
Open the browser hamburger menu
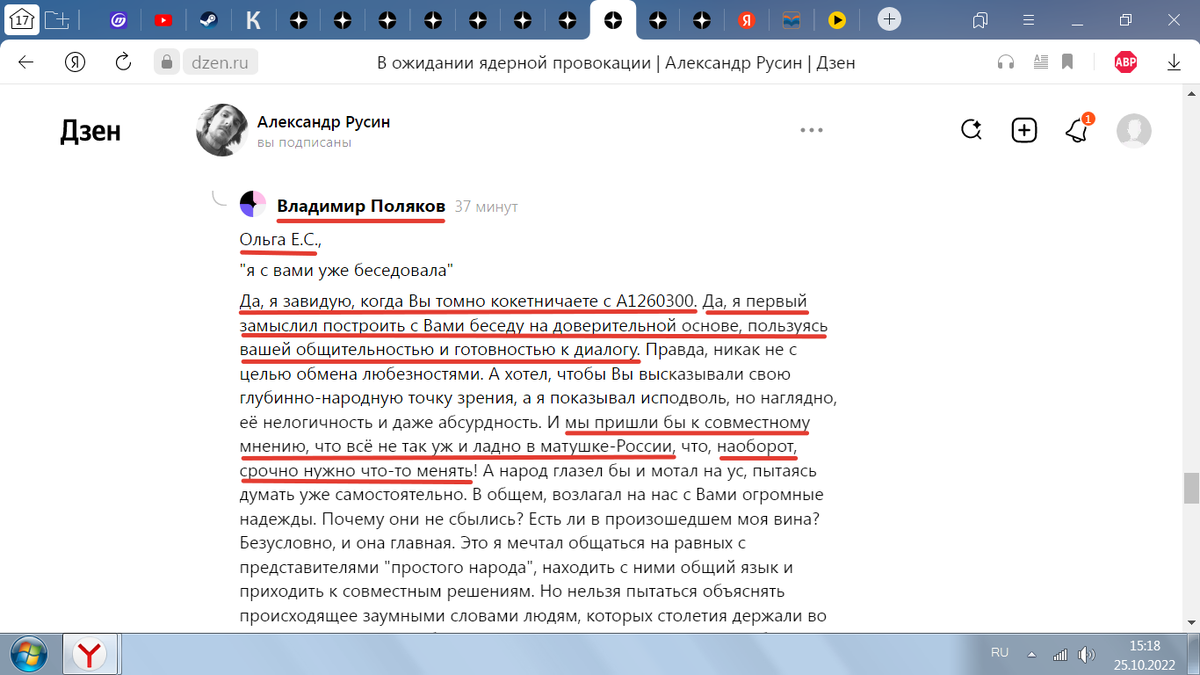click(1027, 20)
